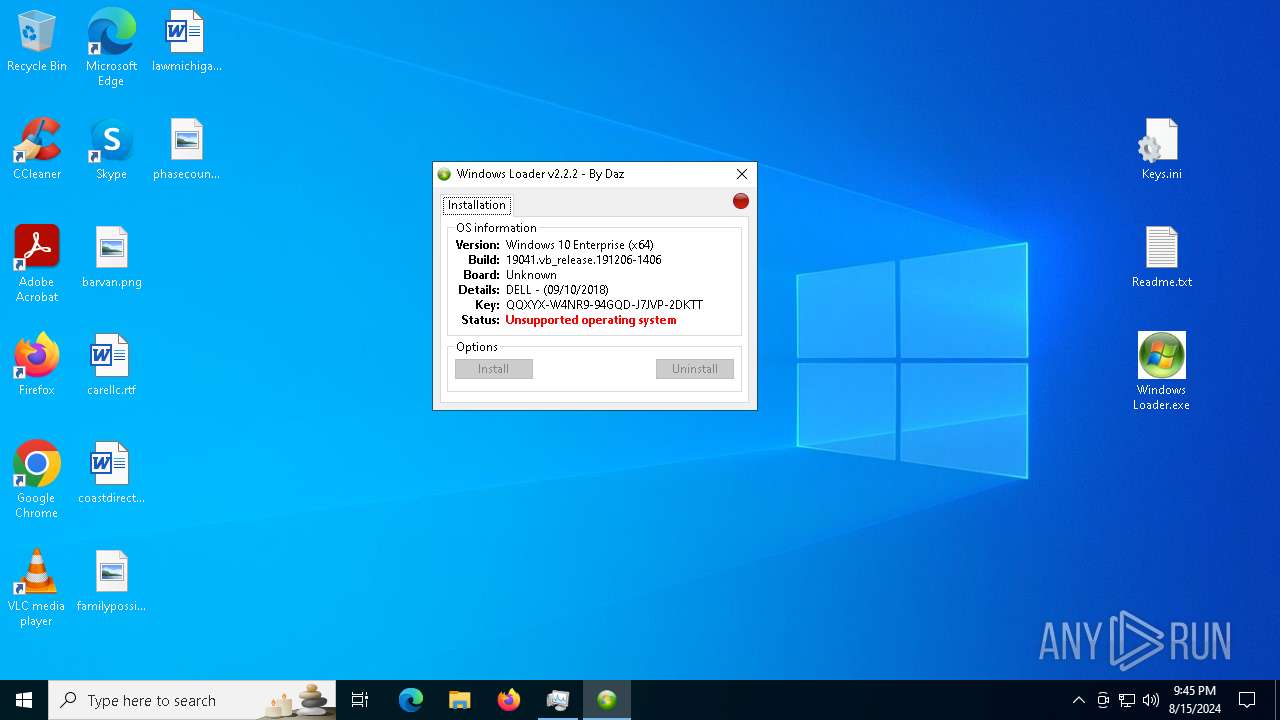Select the Keys.ini file icon
Screen dimensions: 1280x720
tap(1161, 150)
